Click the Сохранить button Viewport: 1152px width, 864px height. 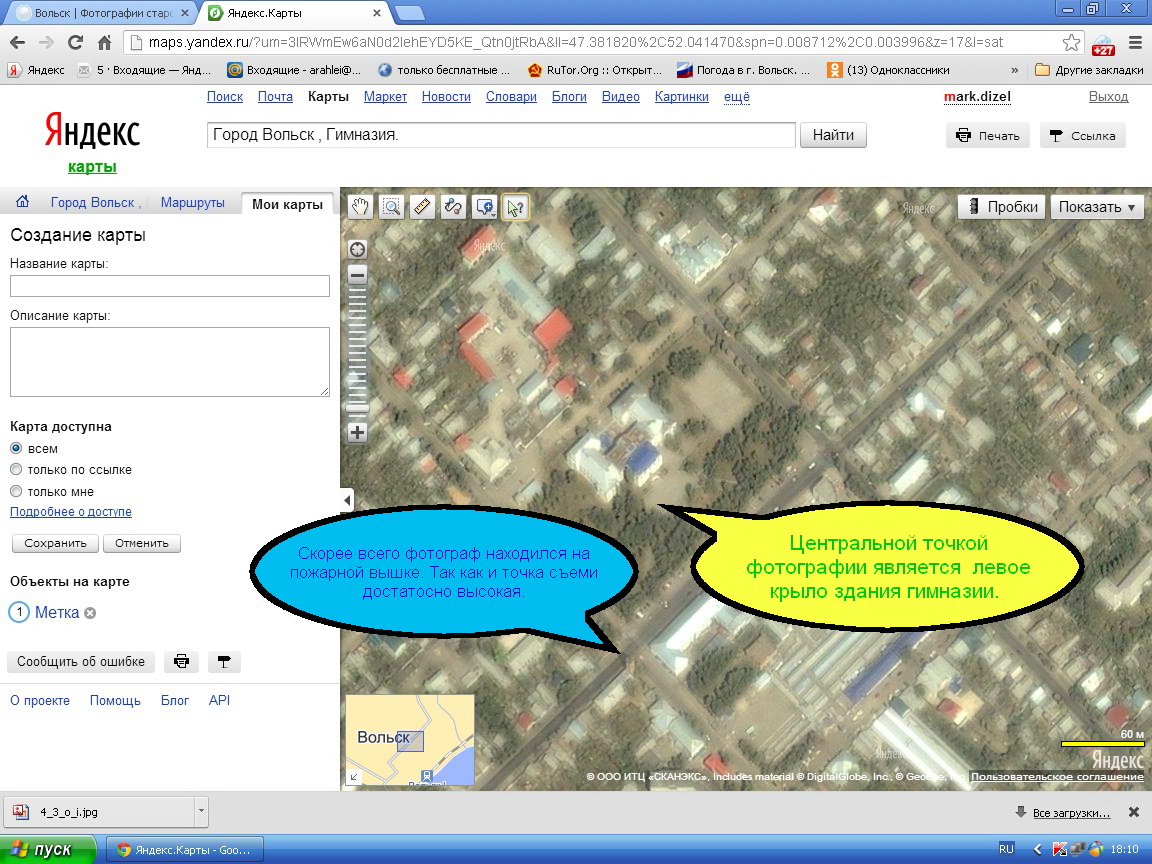click(55, 544)
